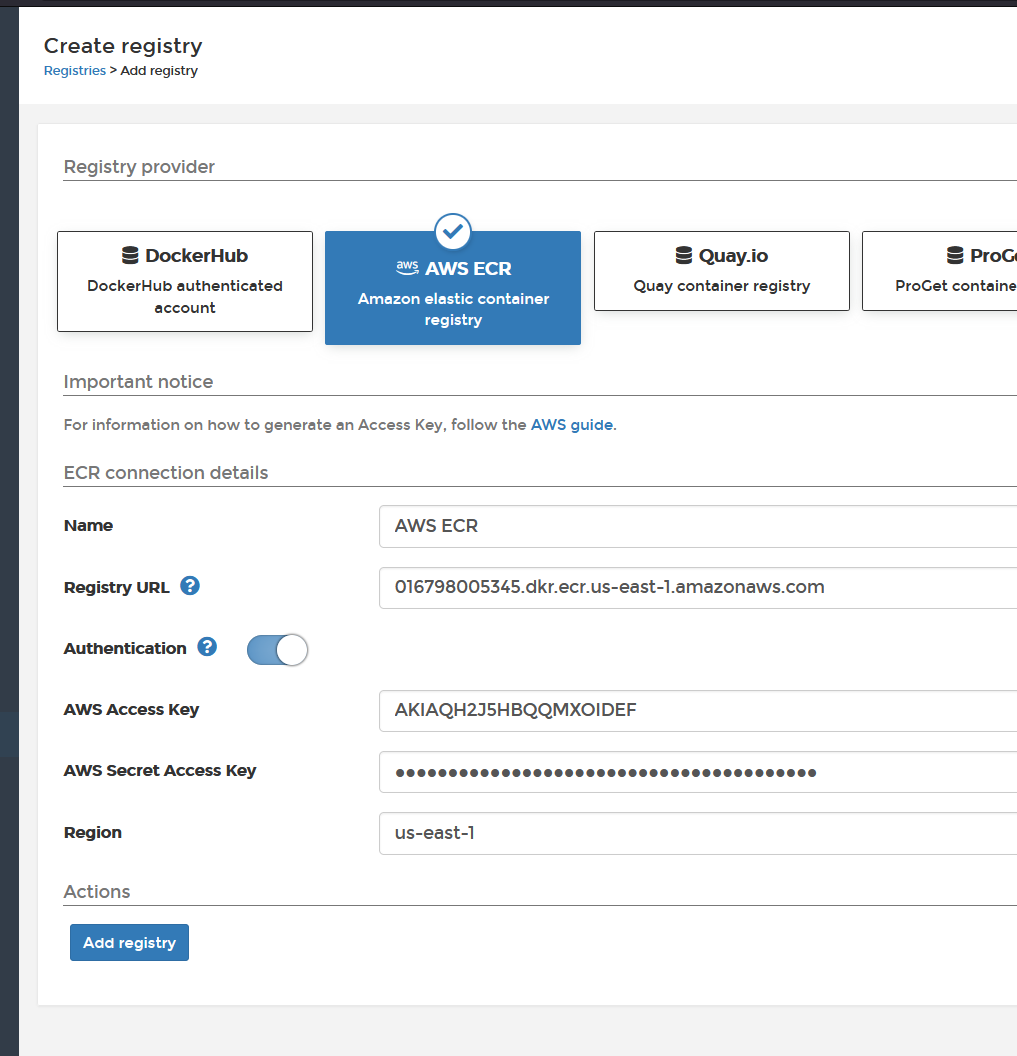Click into the Registry URL input field

[698, 587]
